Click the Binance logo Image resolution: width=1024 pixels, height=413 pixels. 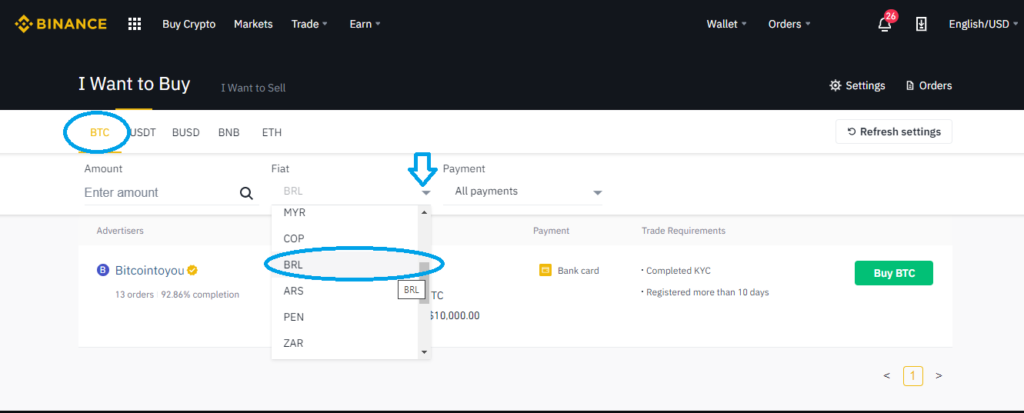coord(61,24)
